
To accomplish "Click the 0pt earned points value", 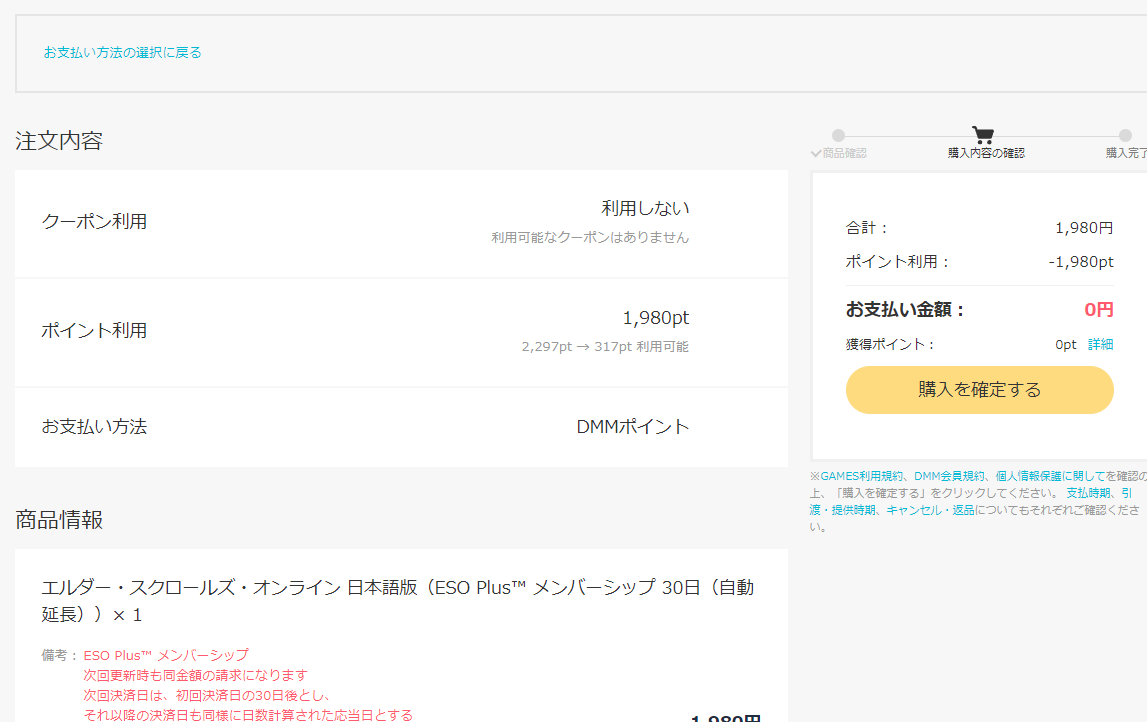I will point(1066,345).
